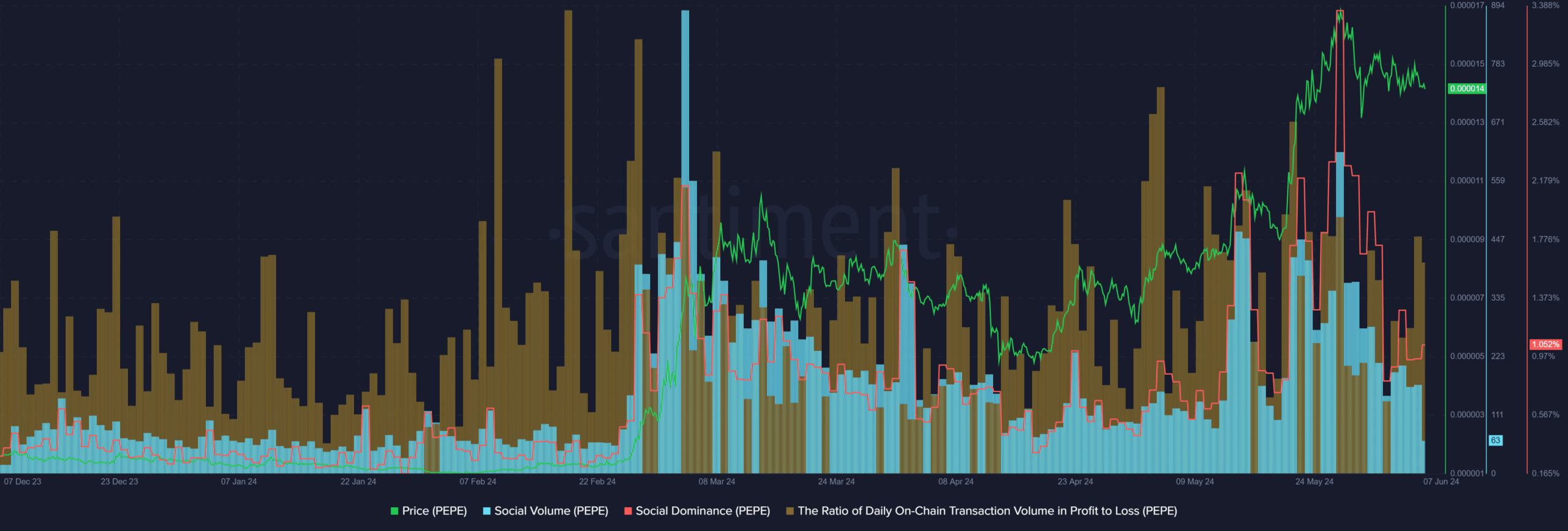Click the 0.000017 price axis value
This screenshot has width=1568, height=531.
pos(1467,6)
